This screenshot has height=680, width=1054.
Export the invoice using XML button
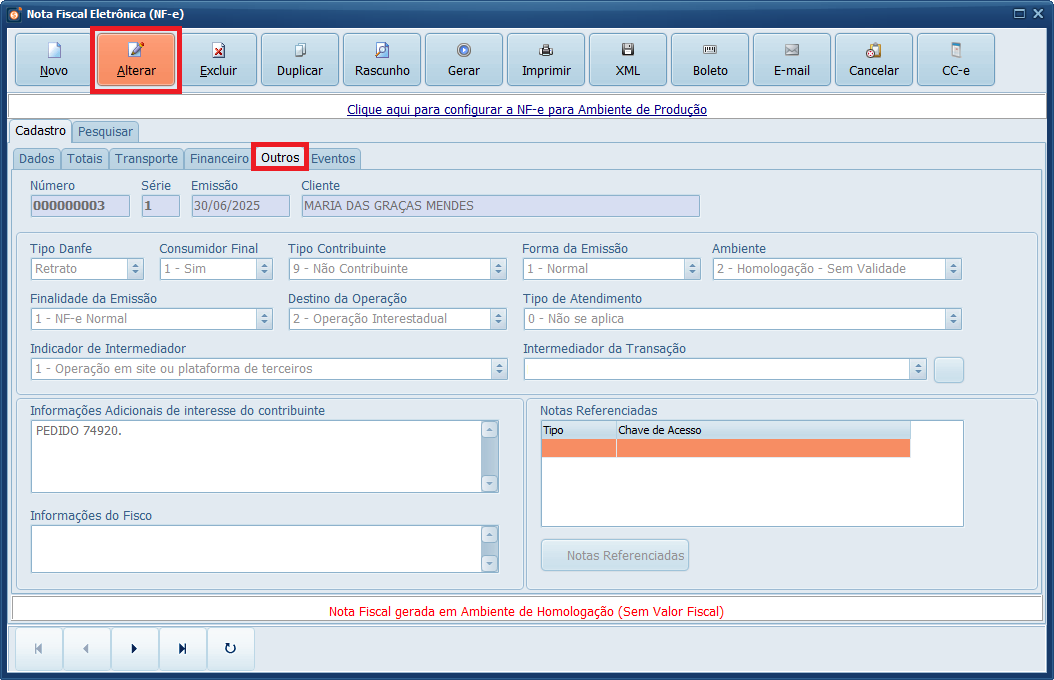point(628,60)
